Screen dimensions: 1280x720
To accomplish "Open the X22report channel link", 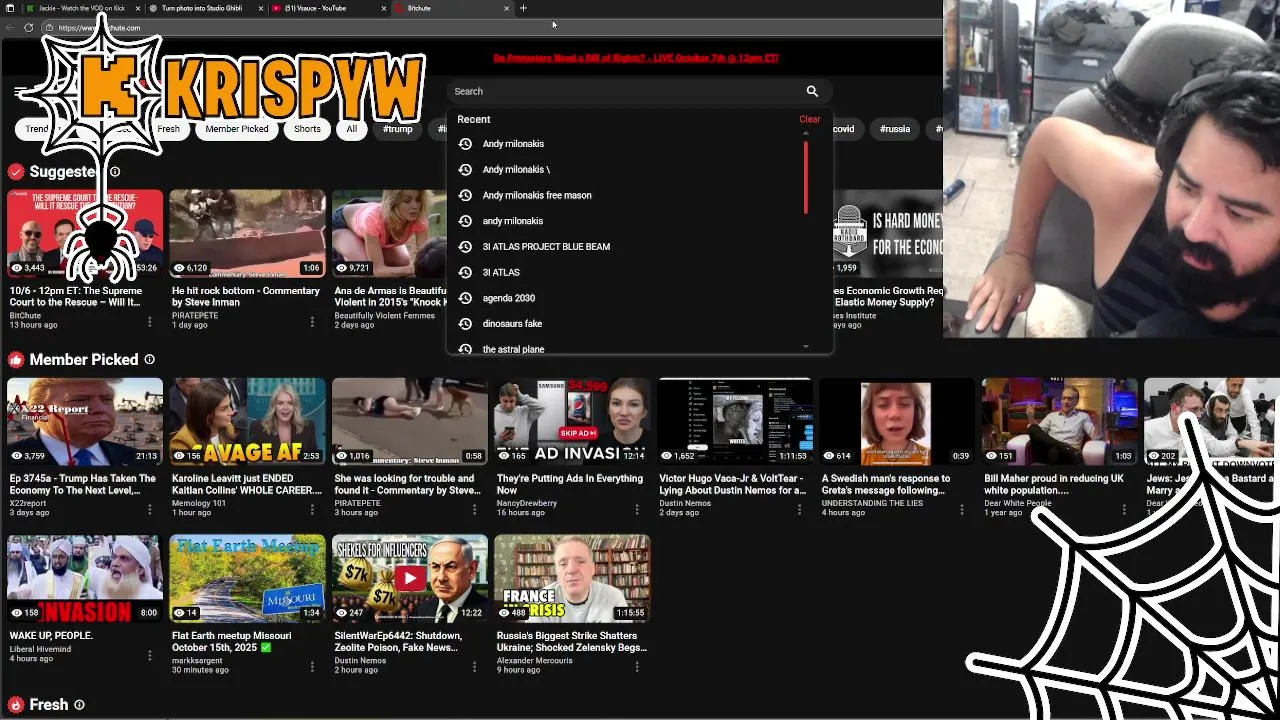I will tap(28, 503).
